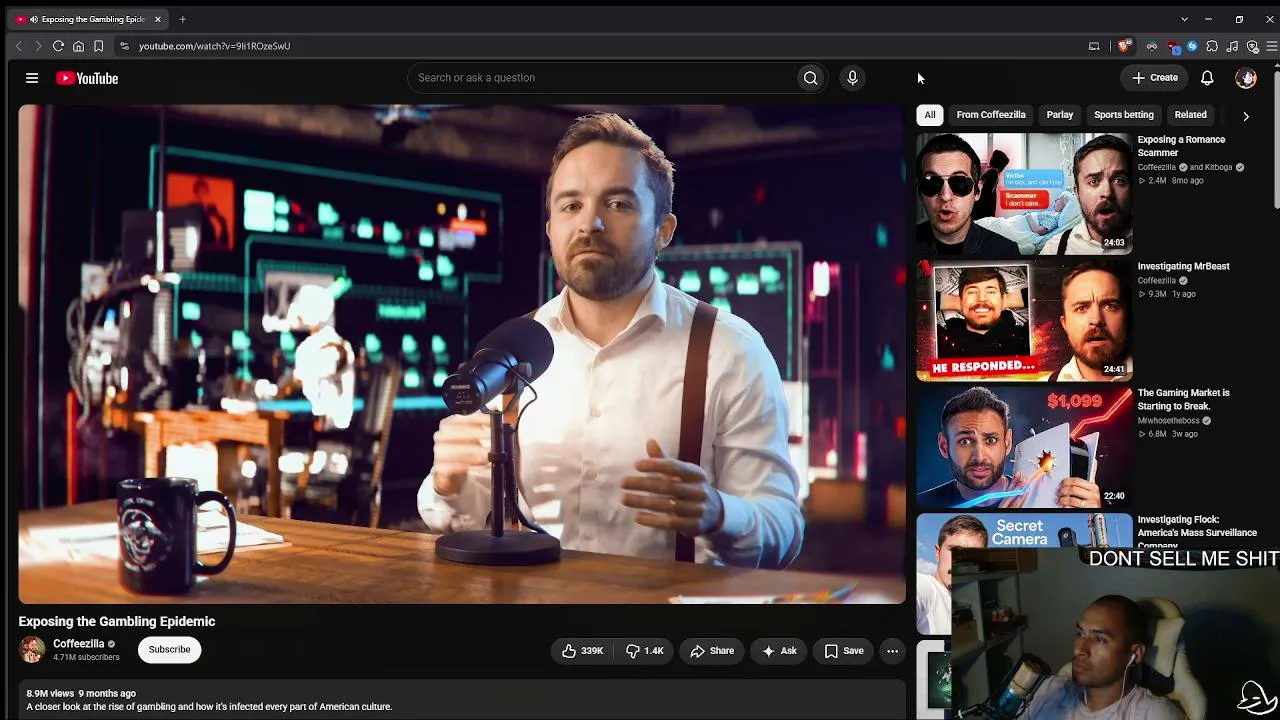The height and width of the screenshot is (720, 1280).
Task: Go back in the browser
Action: coord(18,46)
